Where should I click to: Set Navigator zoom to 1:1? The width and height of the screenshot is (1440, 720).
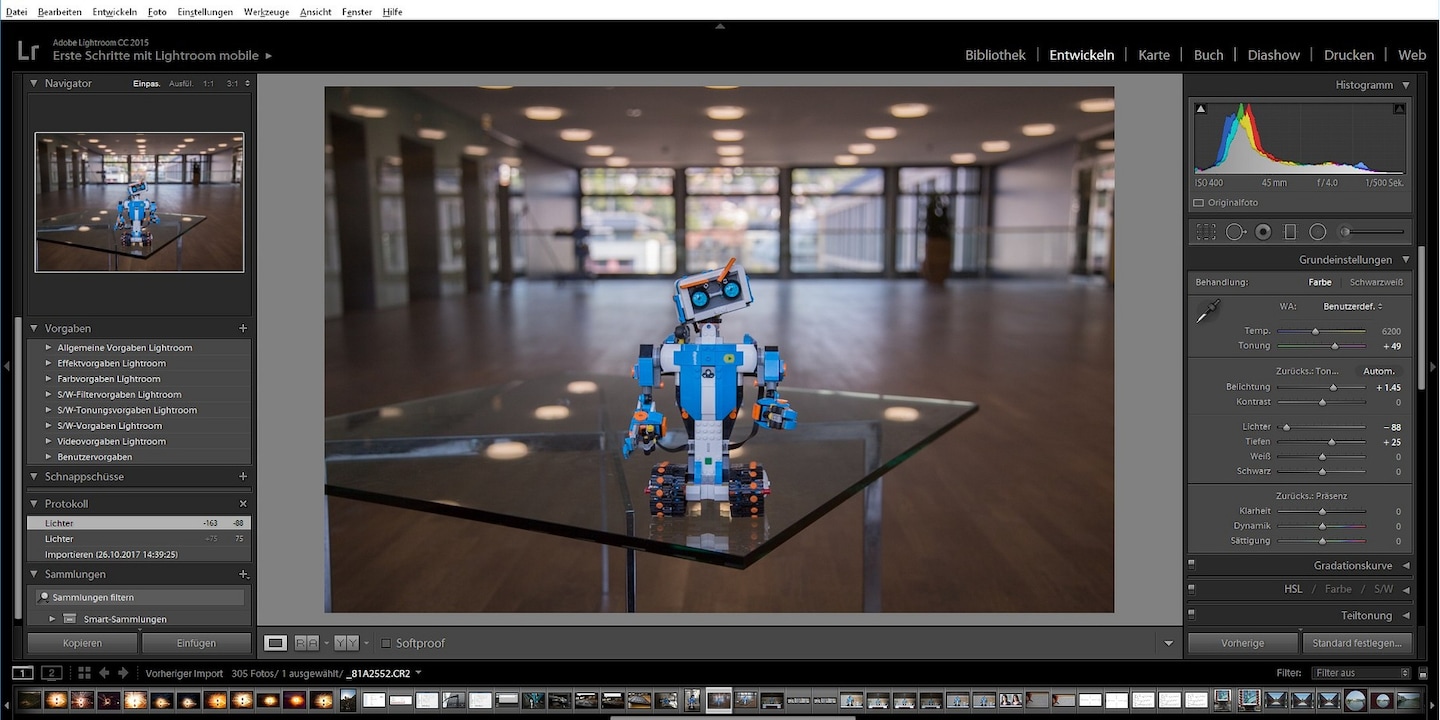tap(208, 84)
